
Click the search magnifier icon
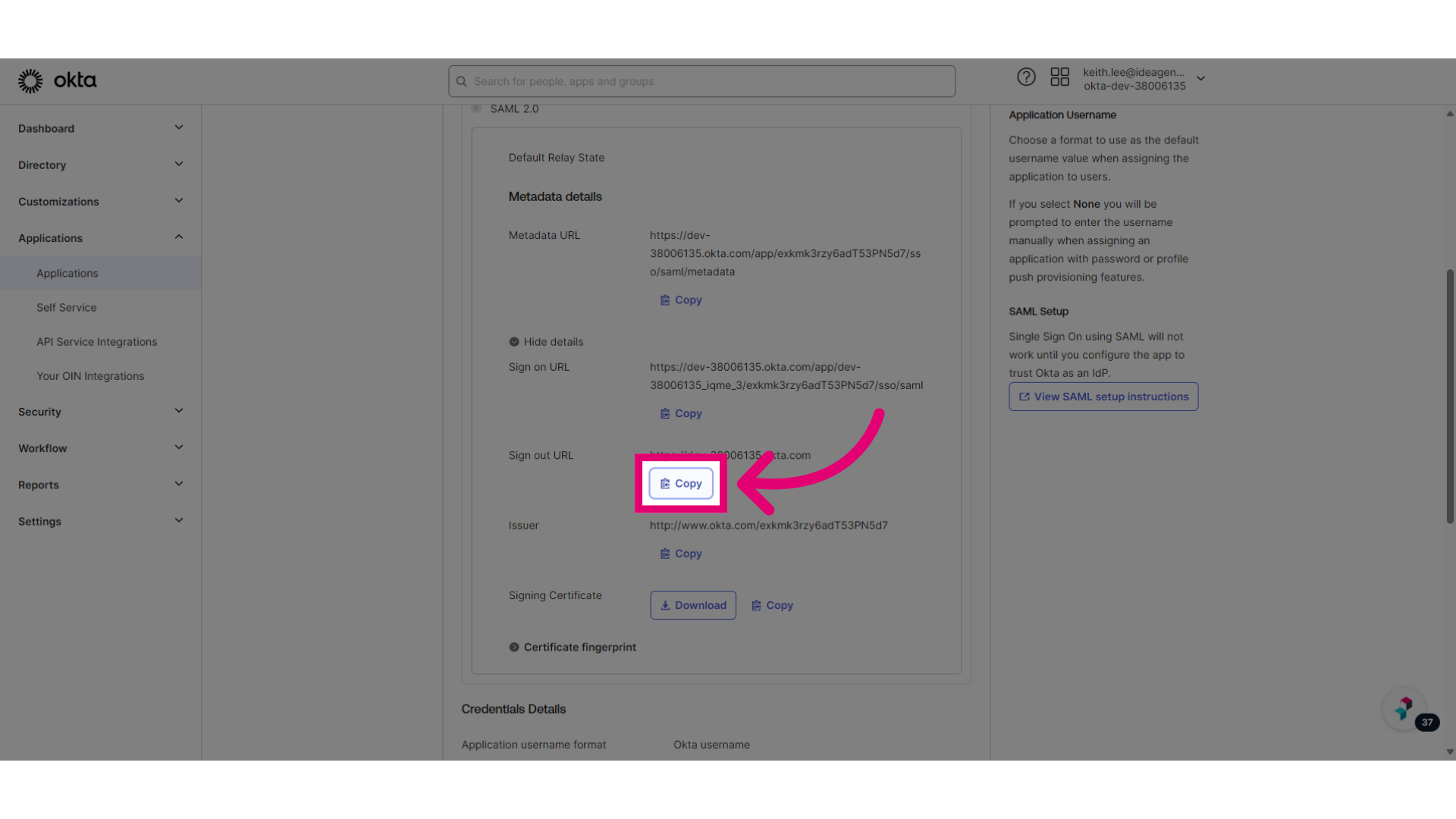pos(461,81)
